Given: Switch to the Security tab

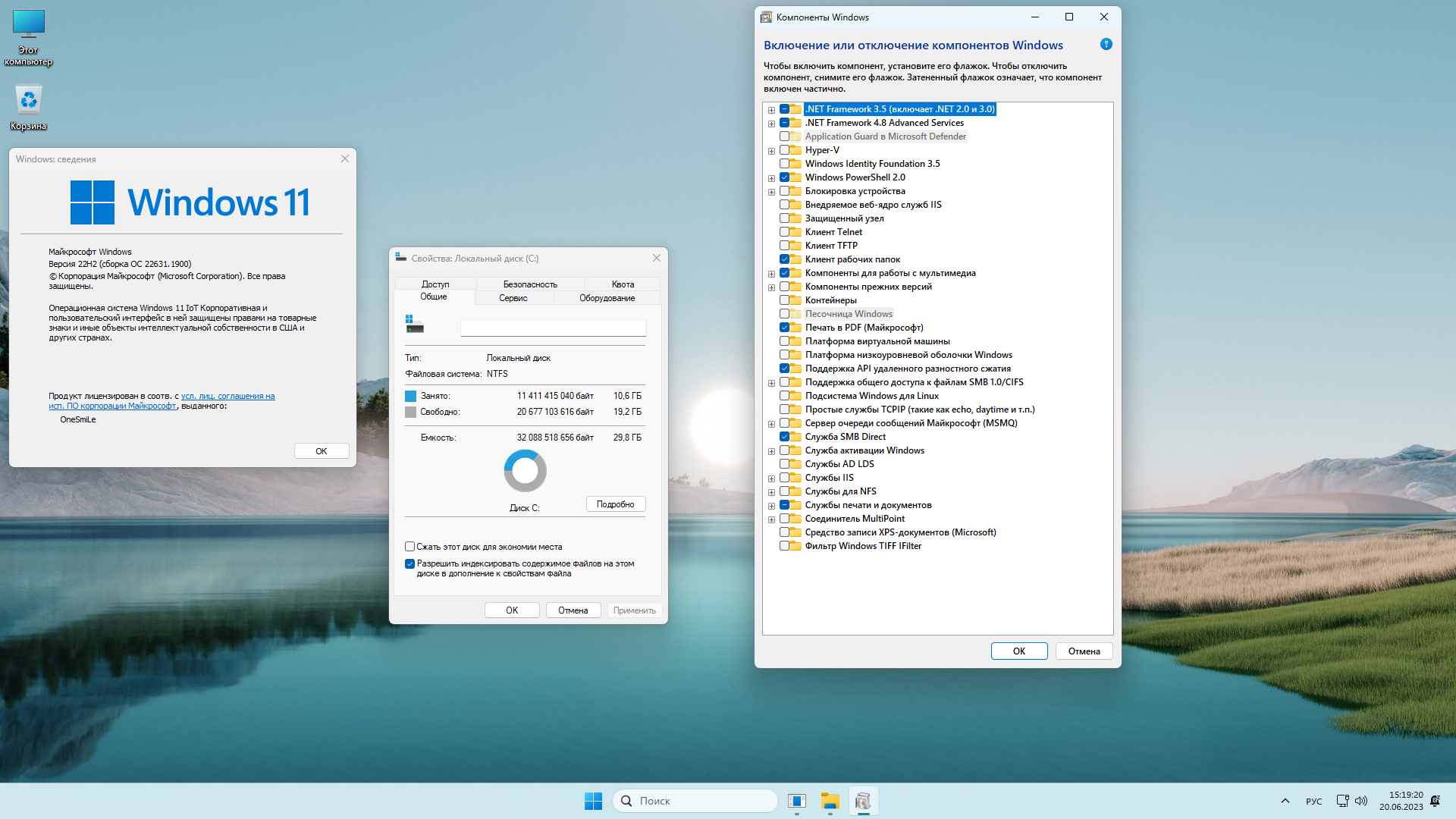Looking at the screenshot, I should point(529,284).
